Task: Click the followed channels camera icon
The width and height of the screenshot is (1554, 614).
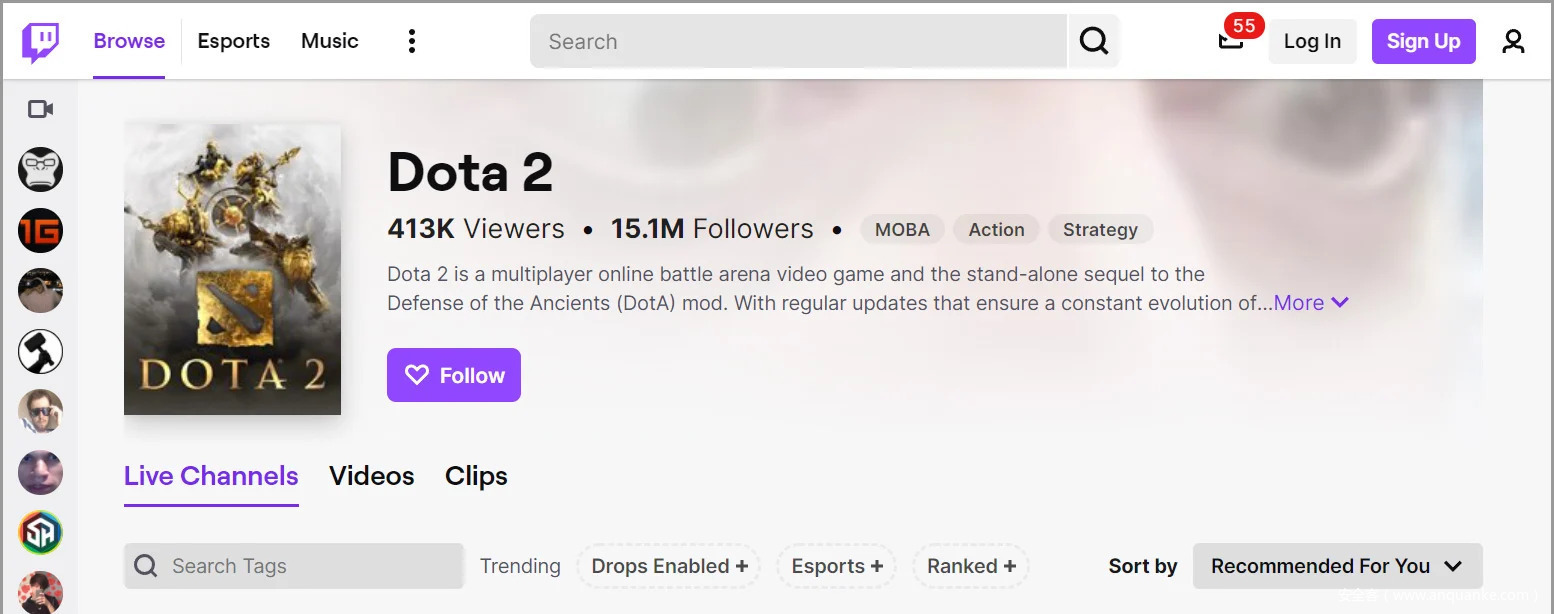Action: click(40, 109)
